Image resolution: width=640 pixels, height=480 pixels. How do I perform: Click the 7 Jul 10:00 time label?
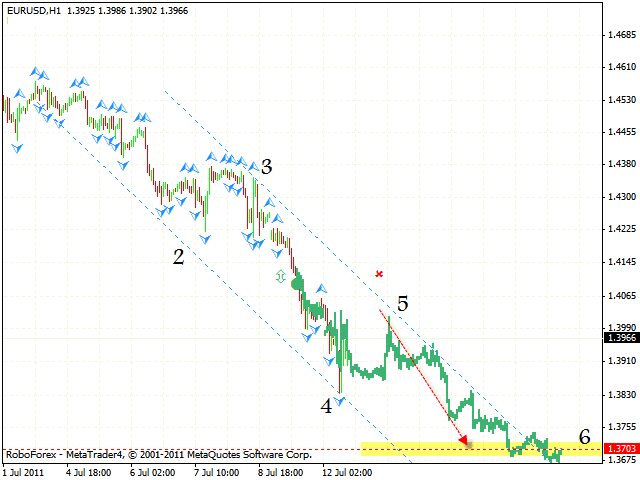click(x=216, y=473)
